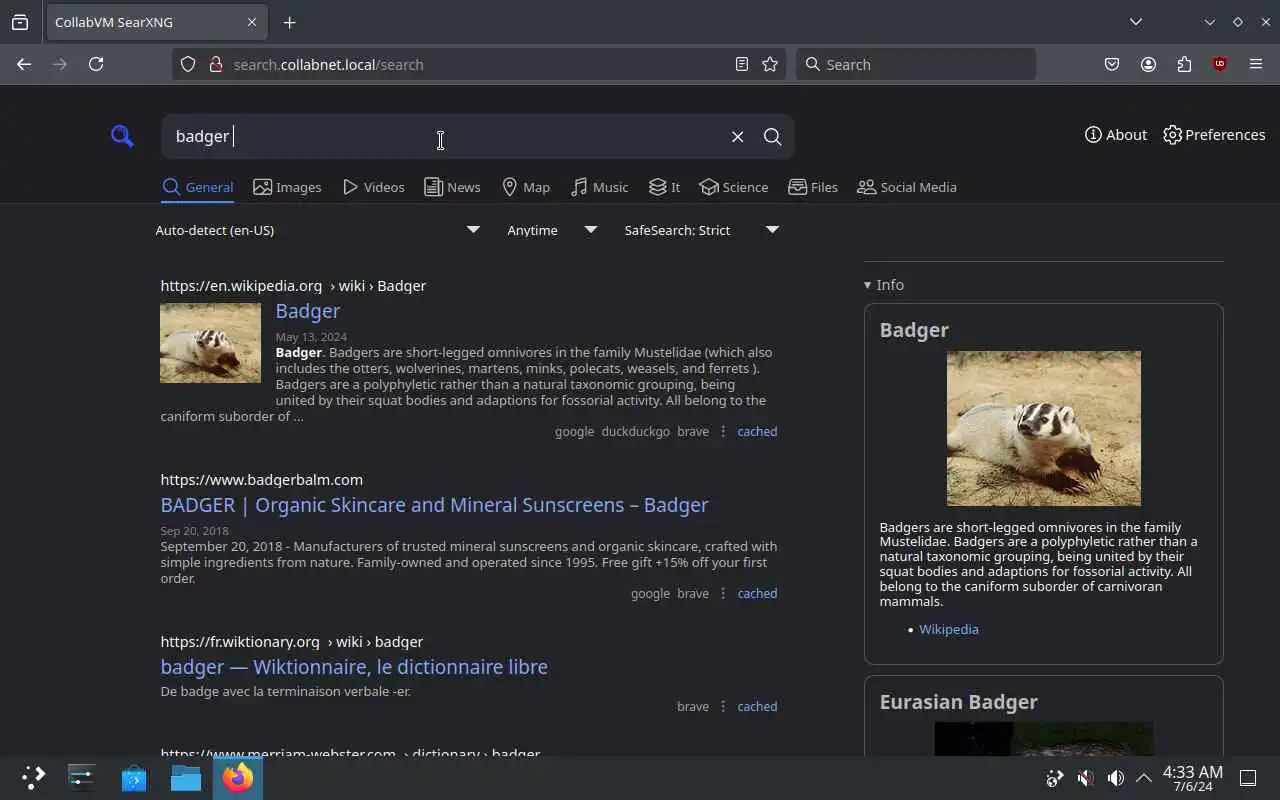
Task: Open System Settings icon in the taskbar
Action: tap(82, 778)
